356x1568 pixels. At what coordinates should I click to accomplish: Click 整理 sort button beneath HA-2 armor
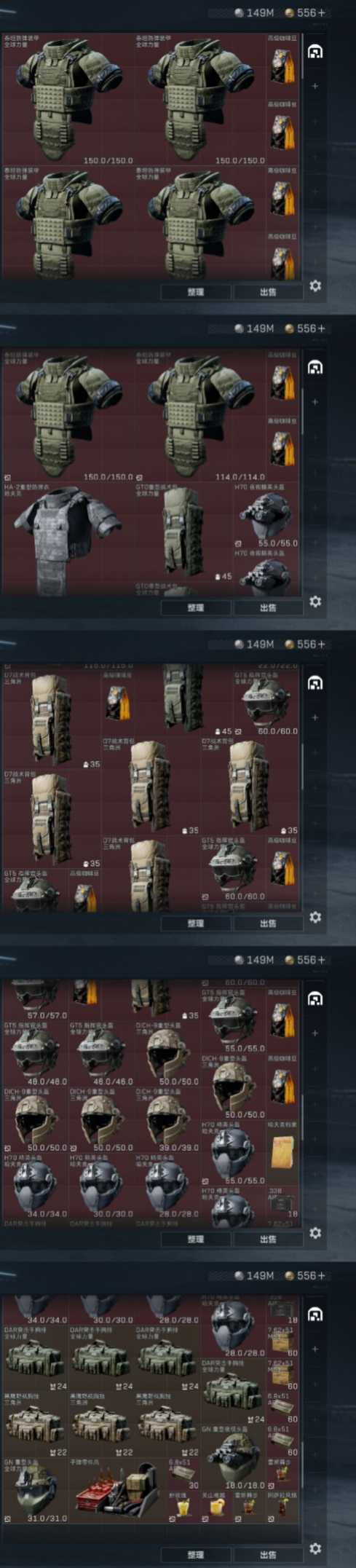click(x=195, y=607)
